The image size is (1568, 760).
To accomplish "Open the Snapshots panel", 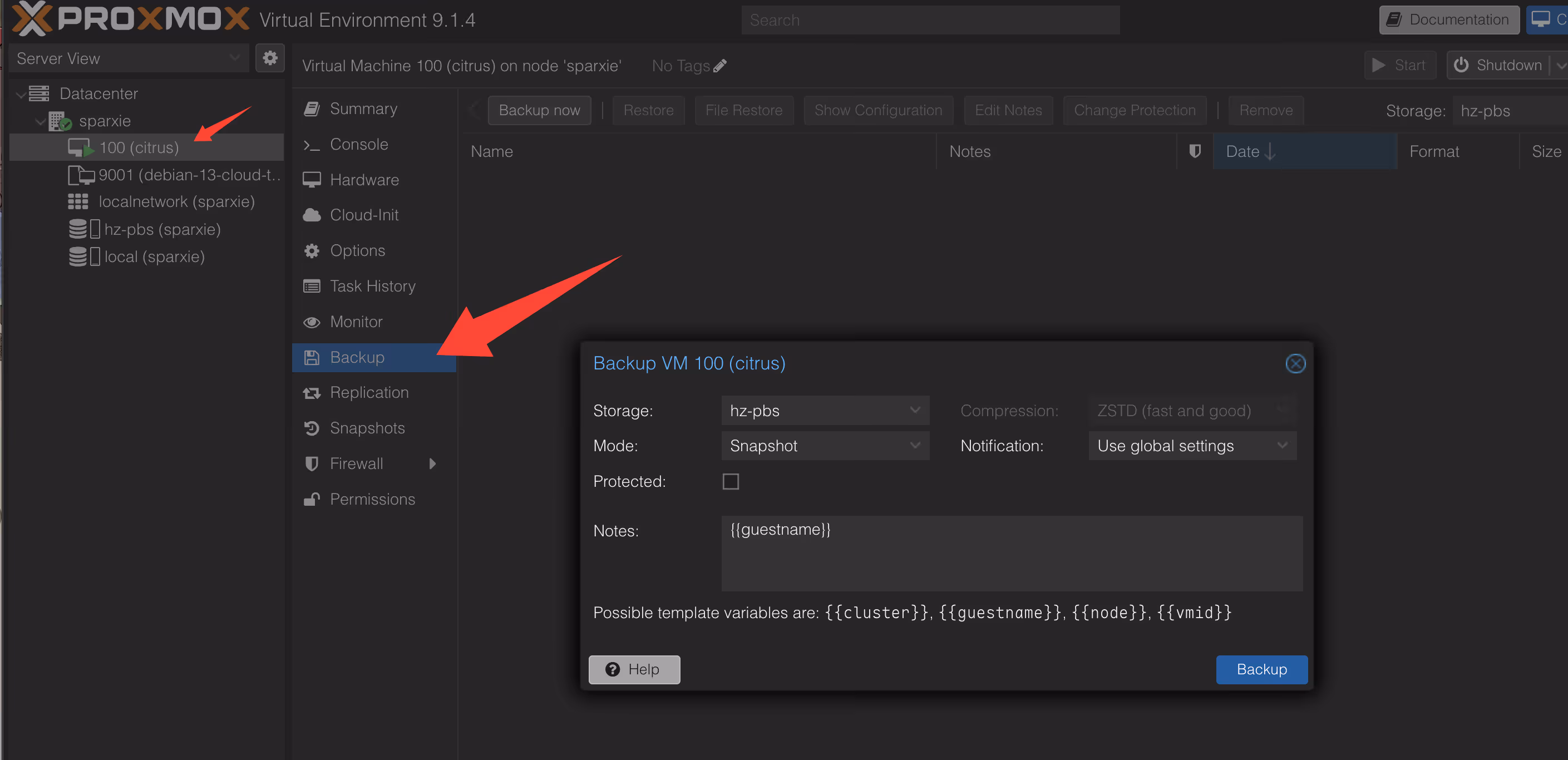I will click(x=367, y=428).
